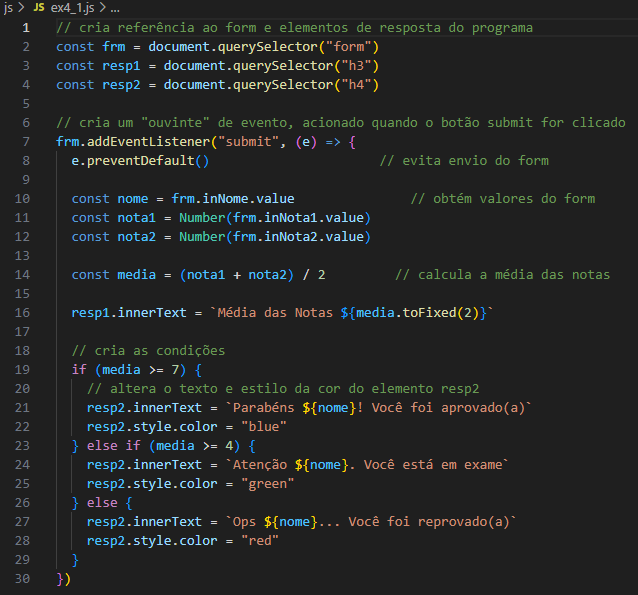This screenshot has height=595, width=638.
Task: Click 'media' constant declaration on line 14
Action: (137, 275)
